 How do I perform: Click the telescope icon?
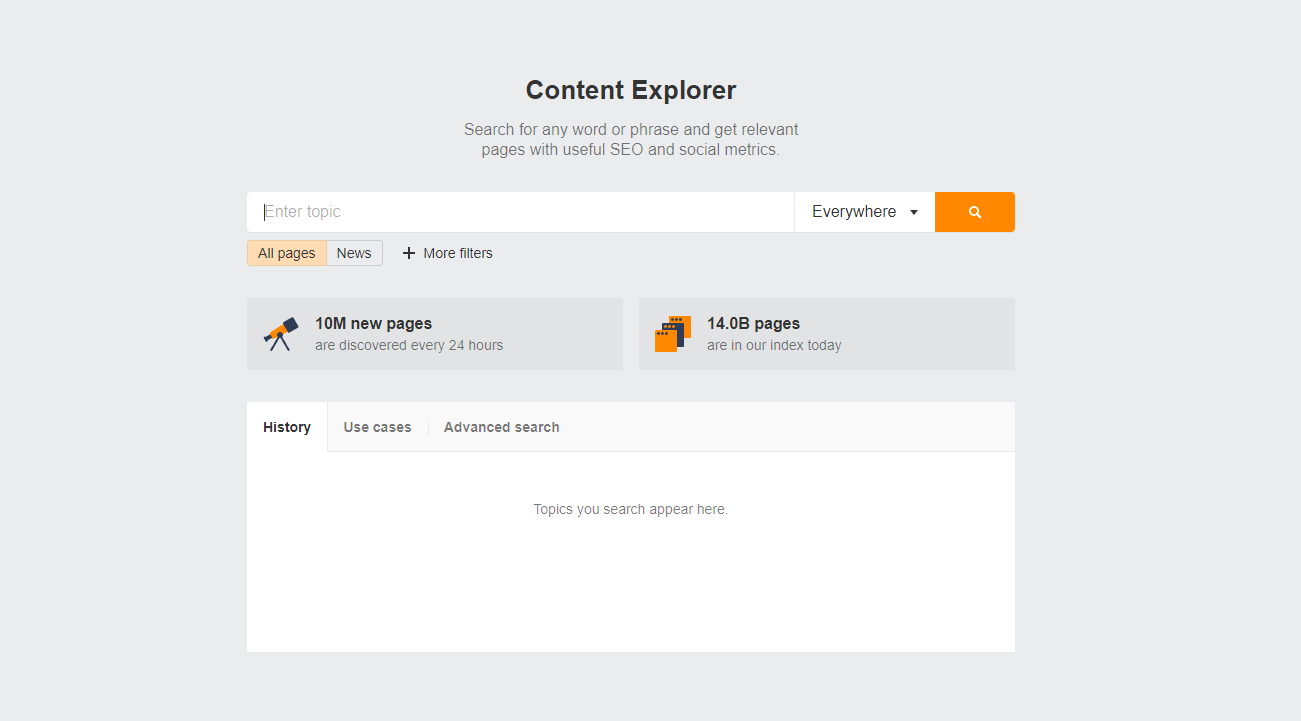[280, 334]
